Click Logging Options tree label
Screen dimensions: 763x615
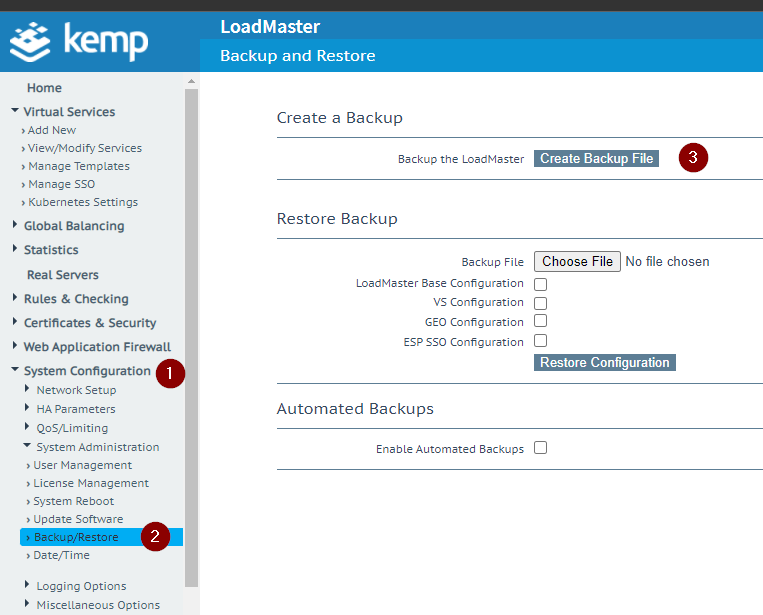[x=81, y=586]
